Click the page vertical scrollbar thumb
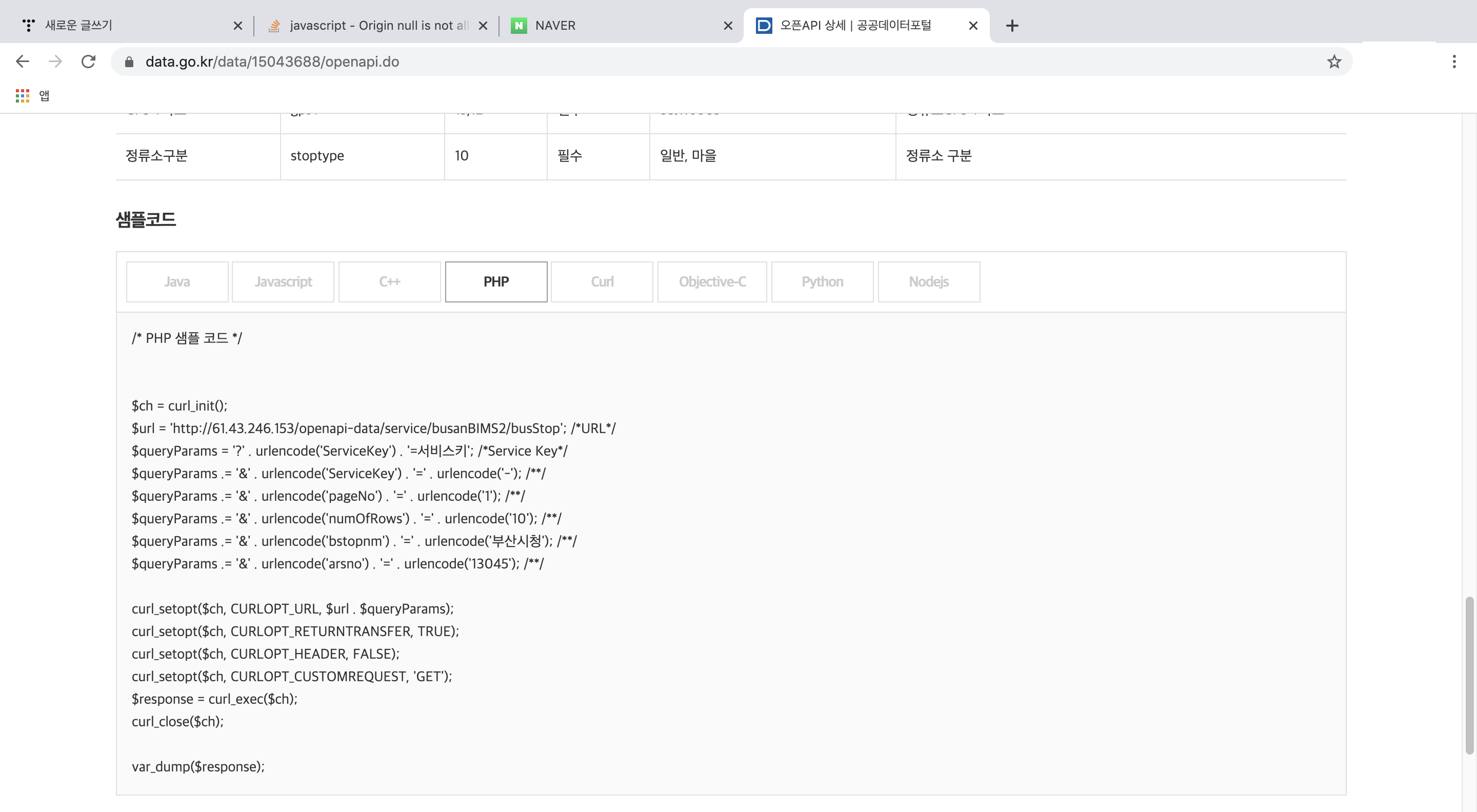 click(1469, 675)
